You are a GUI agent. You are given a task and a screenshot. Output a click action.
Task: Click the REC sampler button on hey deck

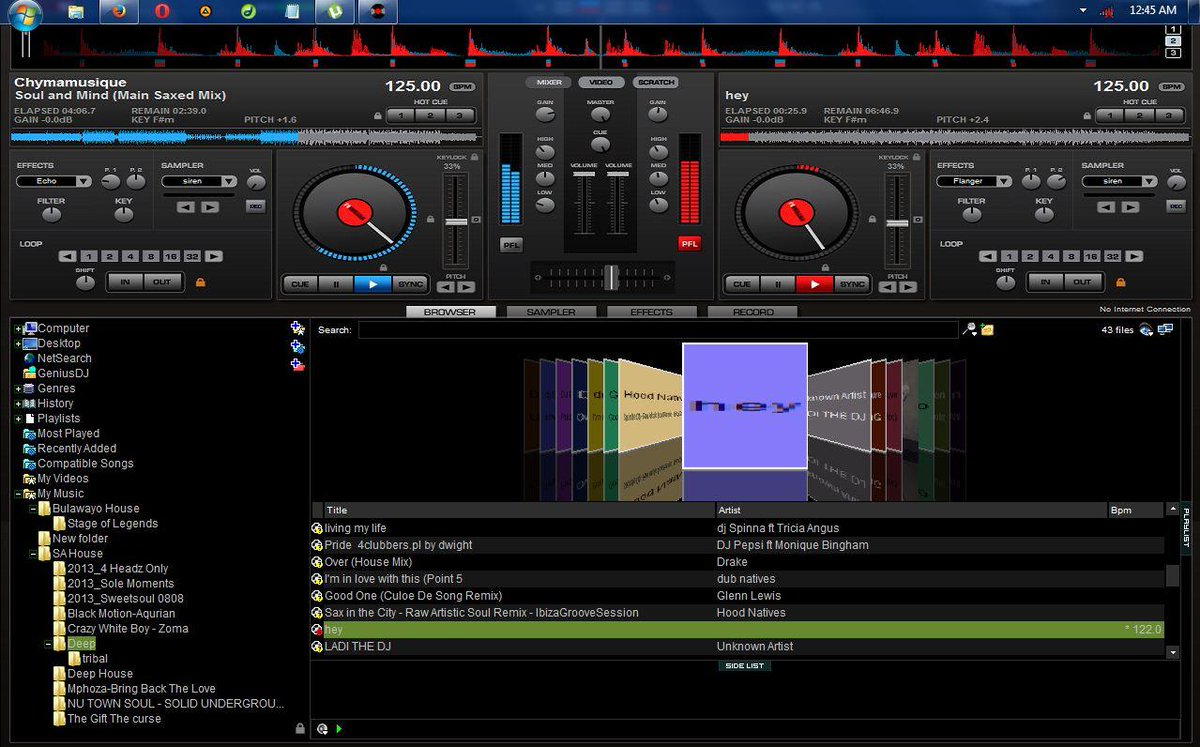pyautogui.click(x=1176, y=206)
